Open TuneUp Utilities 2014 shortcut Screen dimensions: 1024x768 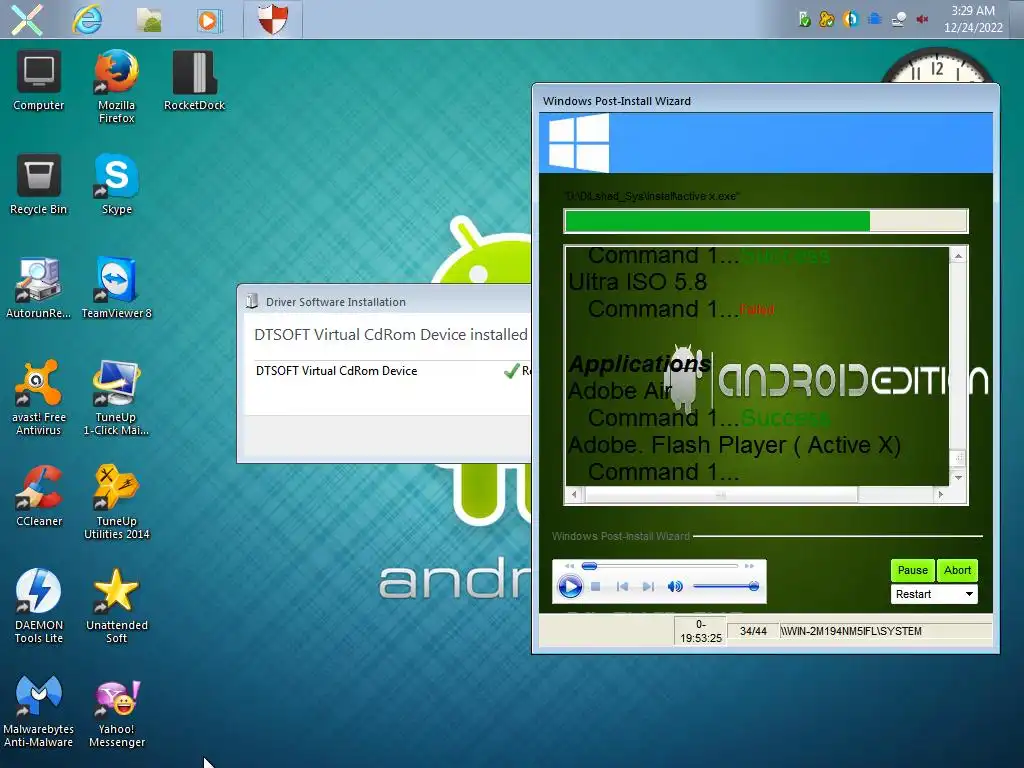[x=116, y=502]
